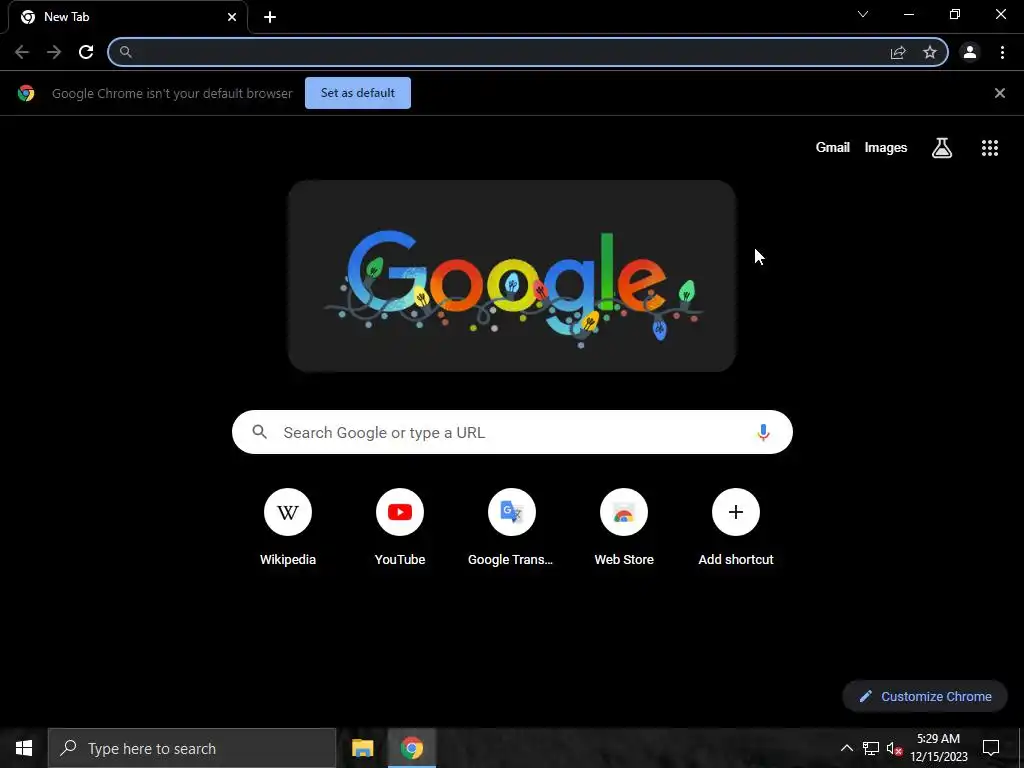Click the browser Back arrow
The image size is (1024, 768).
click(x=22, y=52)
